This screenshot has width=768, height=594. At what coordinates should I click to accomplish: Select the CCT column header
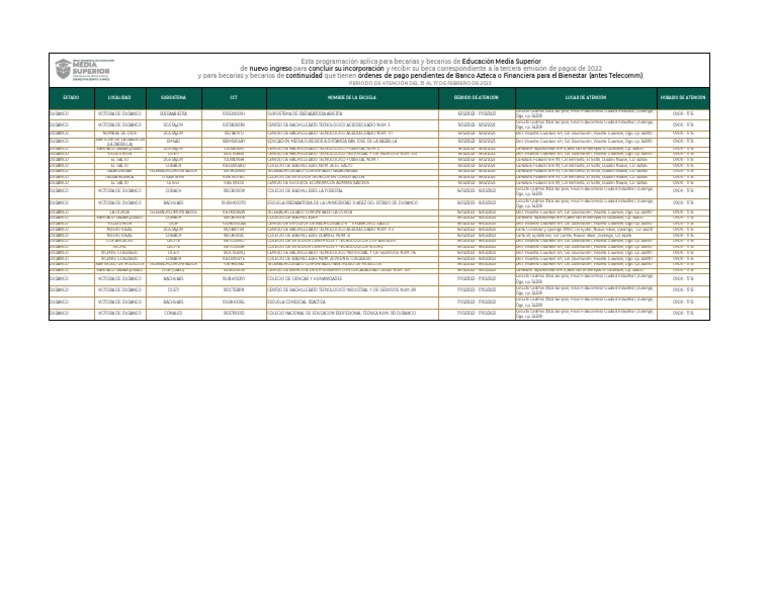234,98
